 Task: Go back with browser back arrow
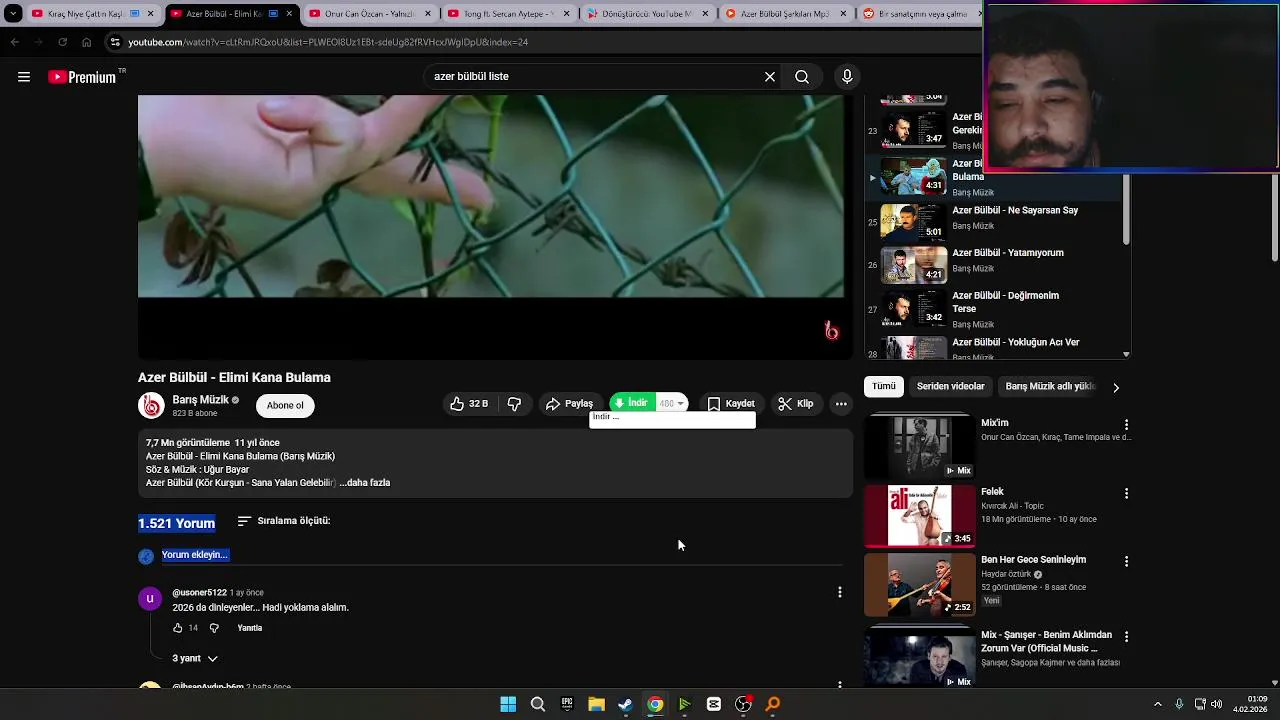pyautogui.click(x=14, y=42)
